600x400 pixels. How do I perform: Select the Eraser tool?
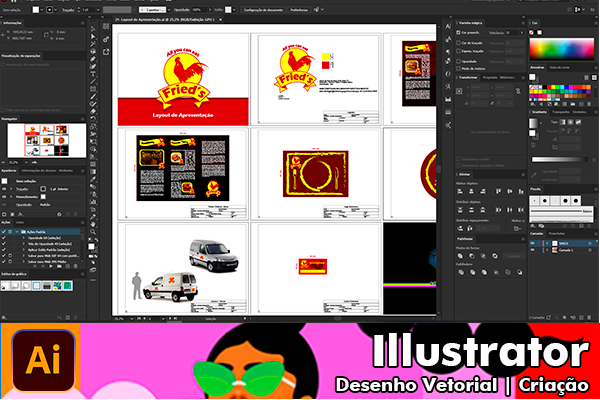[93, 111]
